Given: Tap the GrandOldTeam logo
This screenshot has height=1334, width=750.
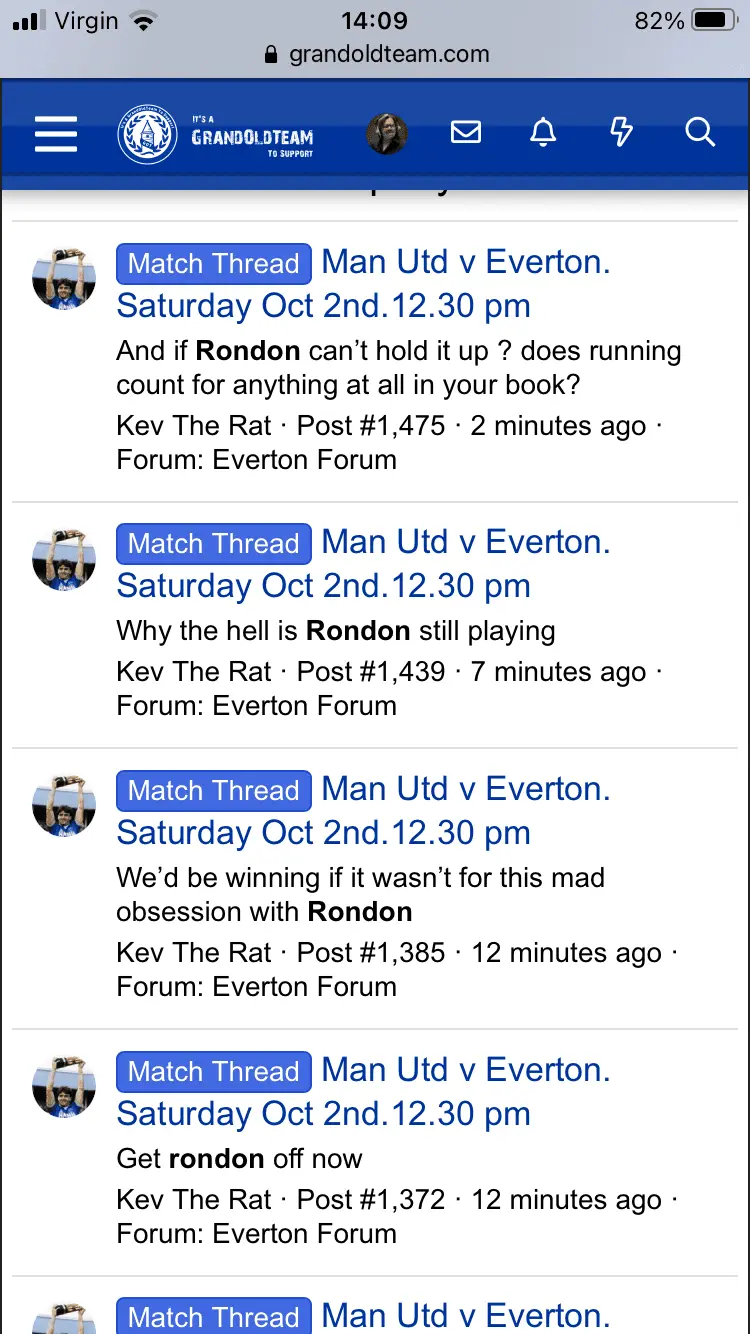Looking at the screenshot, I should [x=216, y=135].
